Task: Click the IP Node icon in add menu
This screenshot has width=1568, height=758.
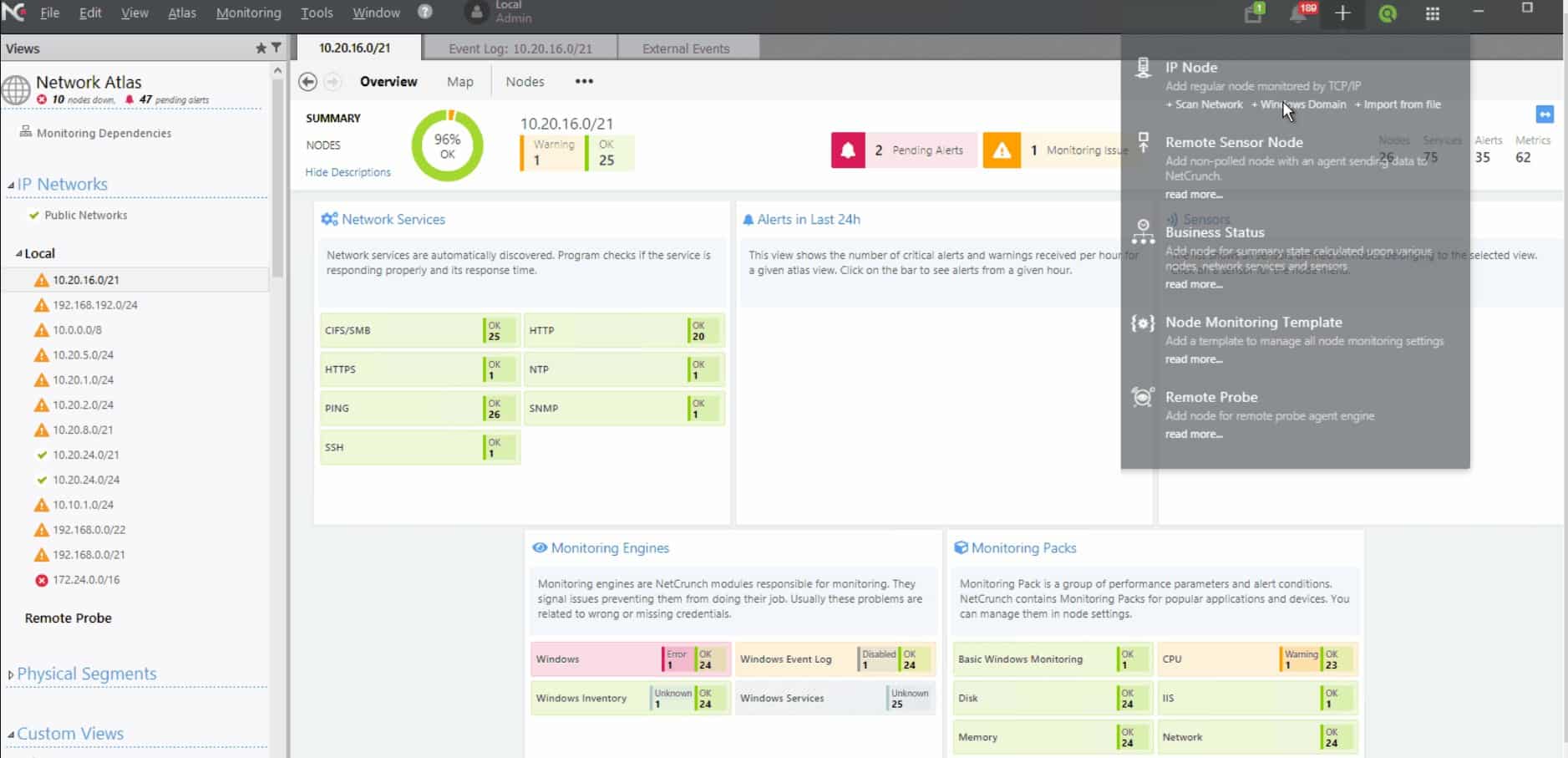Action: click(x=1143, y=68)
